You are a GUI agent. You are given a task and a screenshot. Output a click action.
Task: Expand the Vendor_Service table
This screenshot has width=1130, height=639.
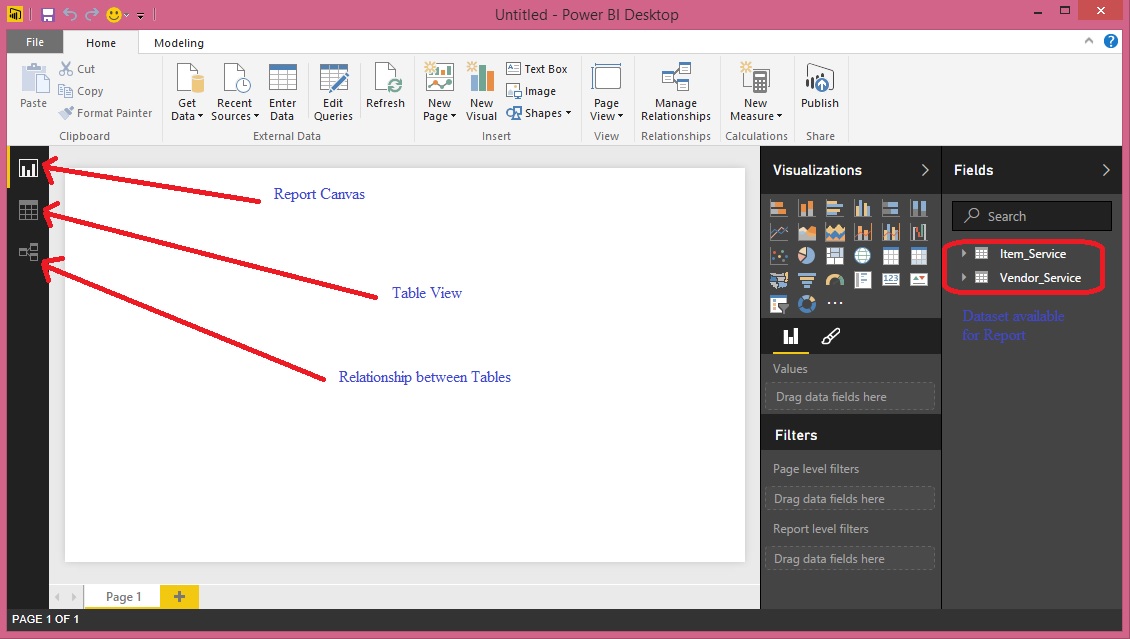964,277
